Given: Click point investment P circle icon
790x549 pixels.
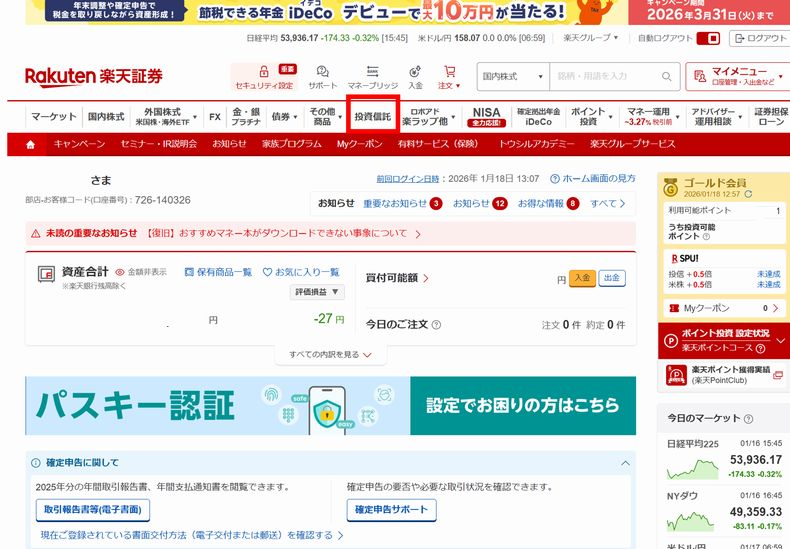Looking at the screenshot, I should [671, 341].
